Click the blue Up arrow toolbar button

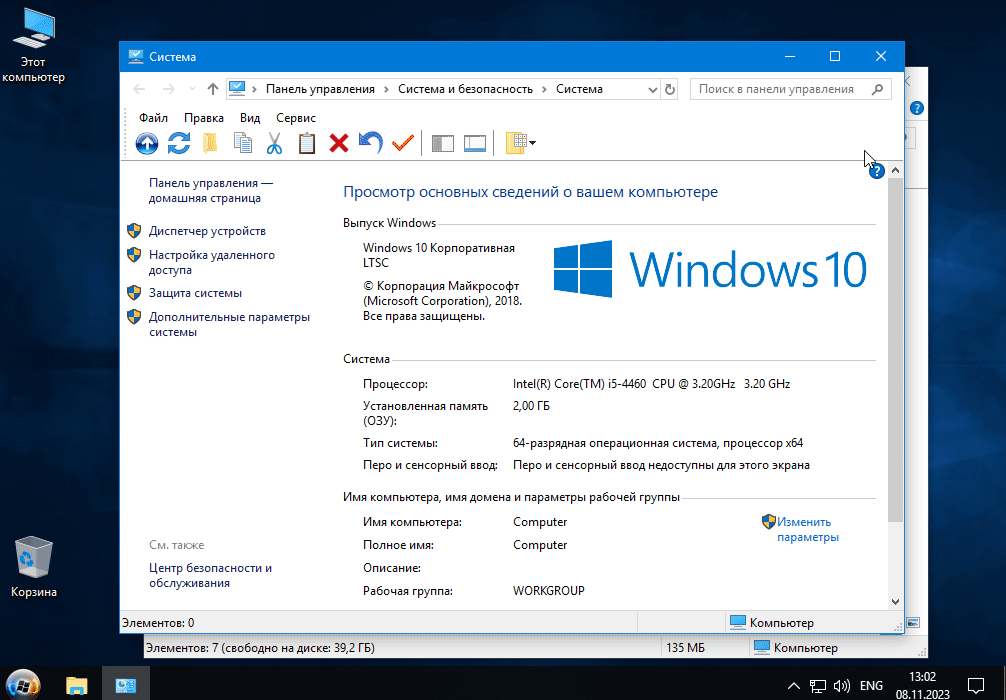click(147, 142)
